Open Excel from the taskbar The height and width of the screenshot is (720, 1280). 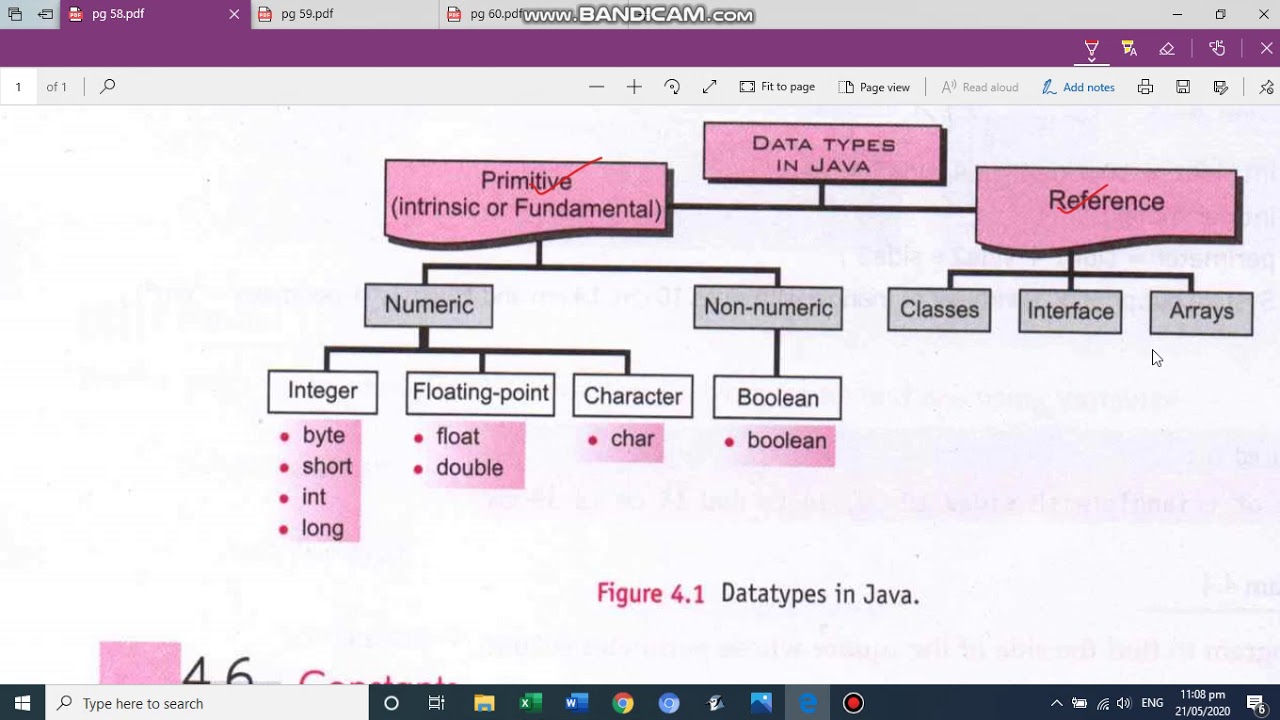pos(530,703)
